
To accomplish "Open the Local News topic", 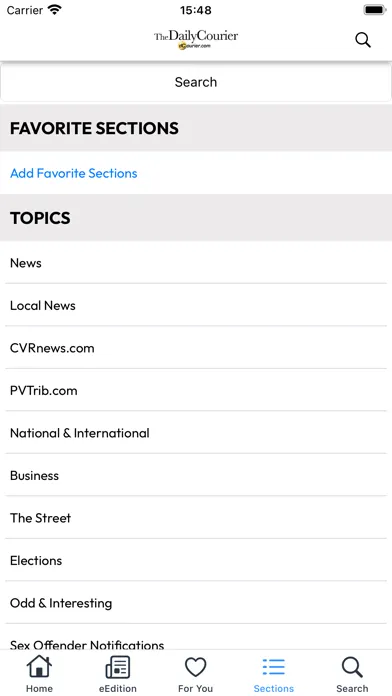I will coord(196,305).
